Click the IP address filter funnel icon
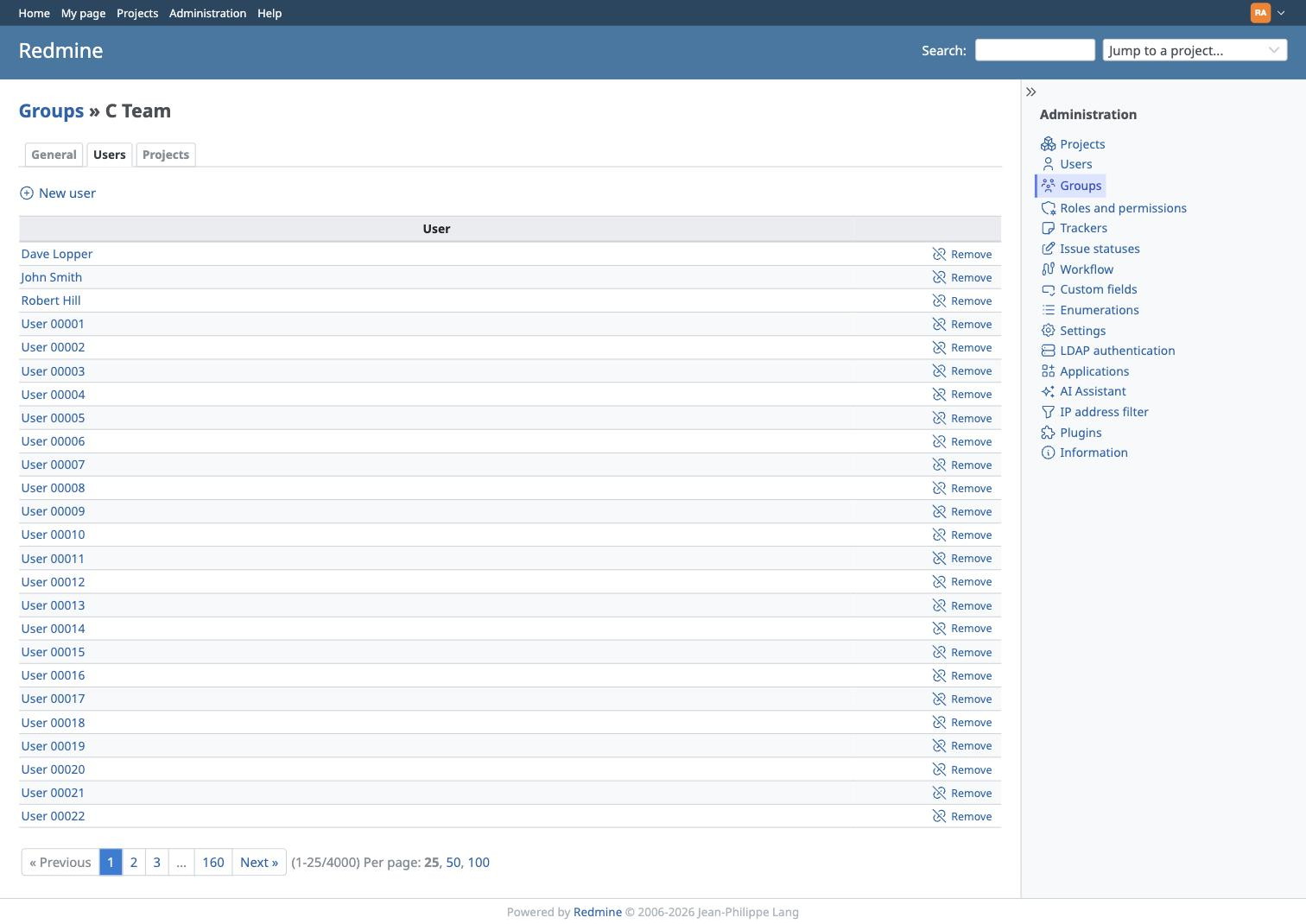Viewport: 1306px width, 924px height. tap(1048, 412)
